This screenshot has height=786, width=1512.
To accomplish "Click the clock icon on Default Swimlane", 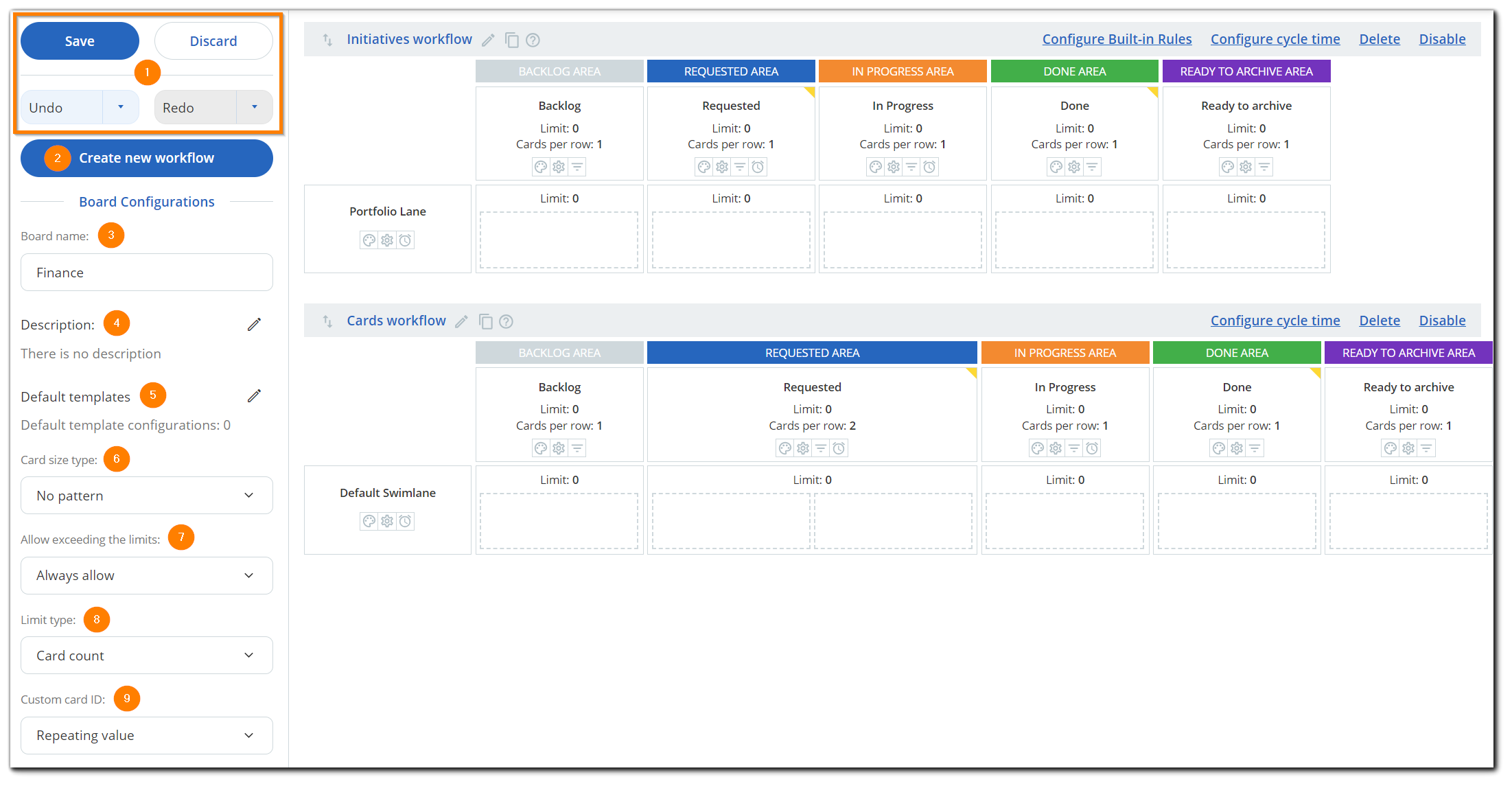I will click(405, 521).
